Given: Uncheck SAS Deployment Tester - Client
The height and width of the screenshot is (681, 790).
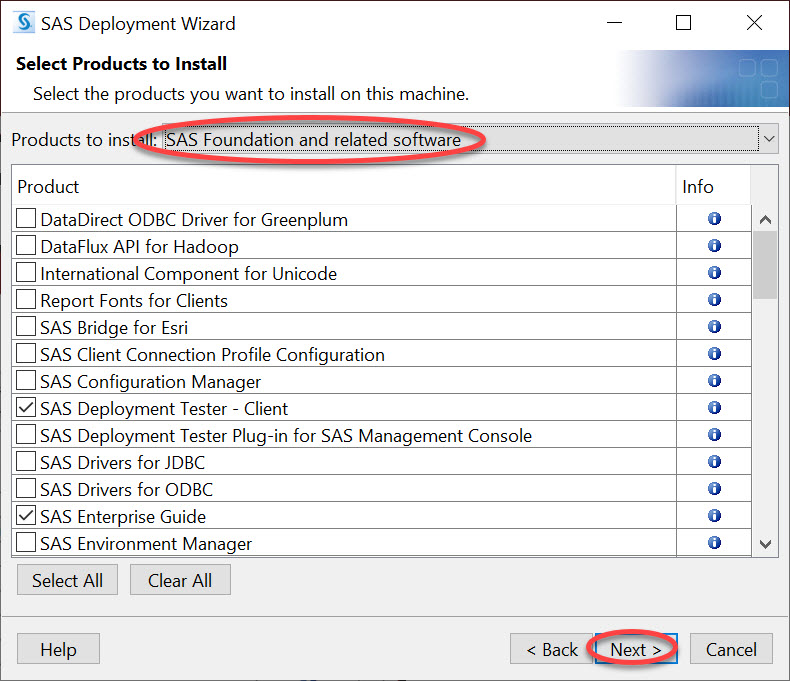Looking at the screenshot, I should (x=26, y=407).
